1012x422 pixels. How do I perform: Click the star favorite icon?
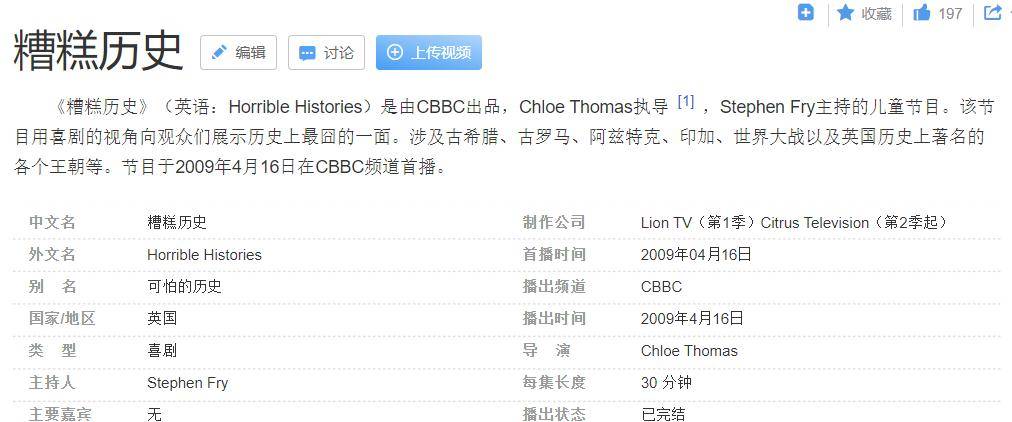845,13
